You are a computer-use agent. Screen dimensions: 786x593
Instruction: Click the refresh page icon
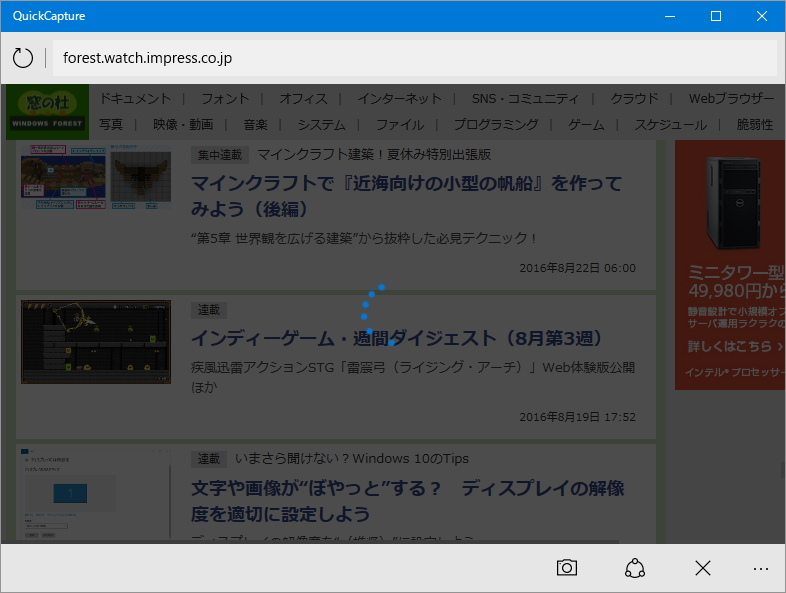point(23,58)
